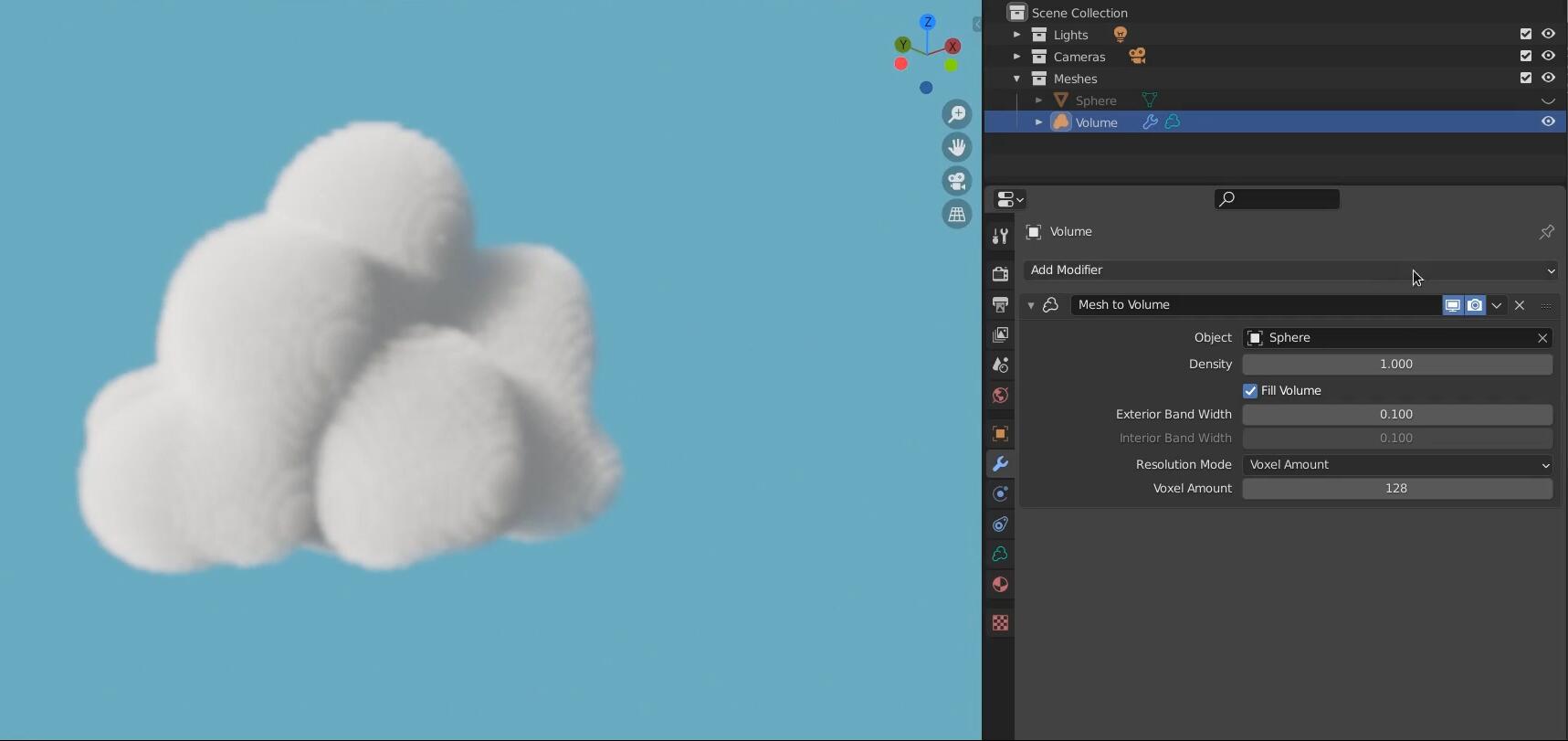Click the Scene Collection icon in the outliner
The height and width of the screenshot is (741, 1568).
pos(1017,13)
